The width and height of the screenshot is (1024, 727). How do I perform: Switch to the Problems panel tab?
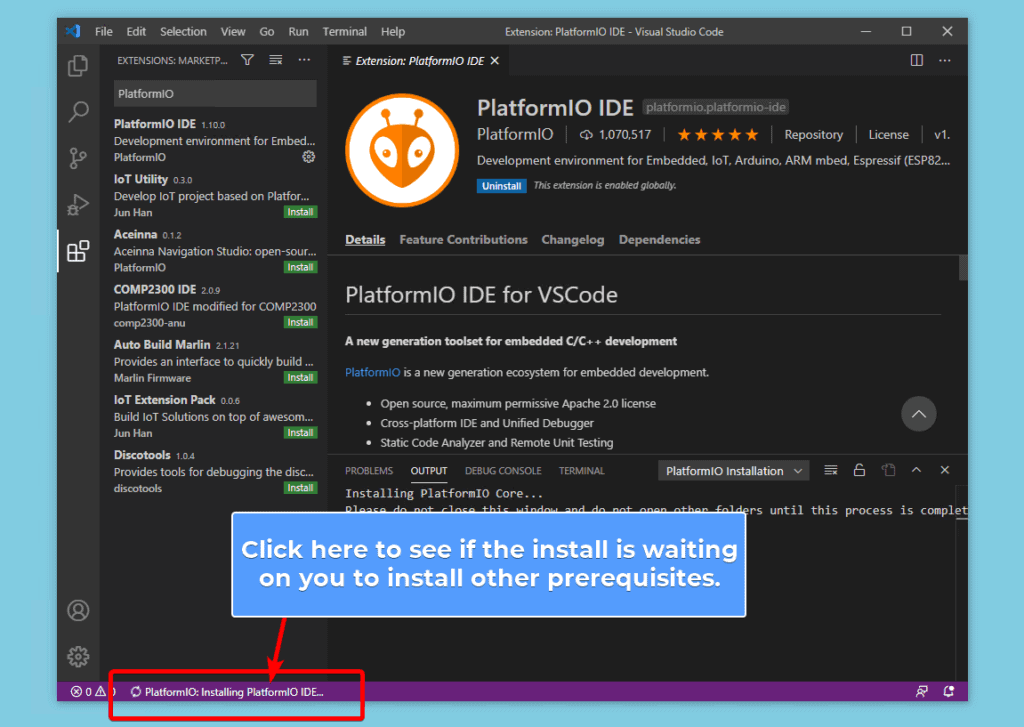click(x=369, y=471)
